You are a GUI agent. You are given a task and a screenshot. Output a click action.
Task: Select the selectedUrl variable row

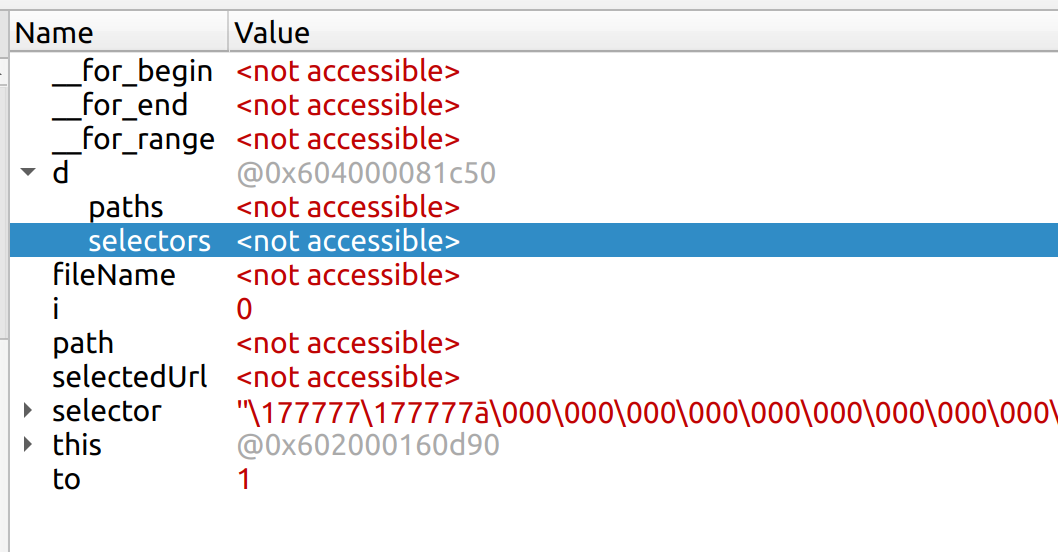(130, 377)
